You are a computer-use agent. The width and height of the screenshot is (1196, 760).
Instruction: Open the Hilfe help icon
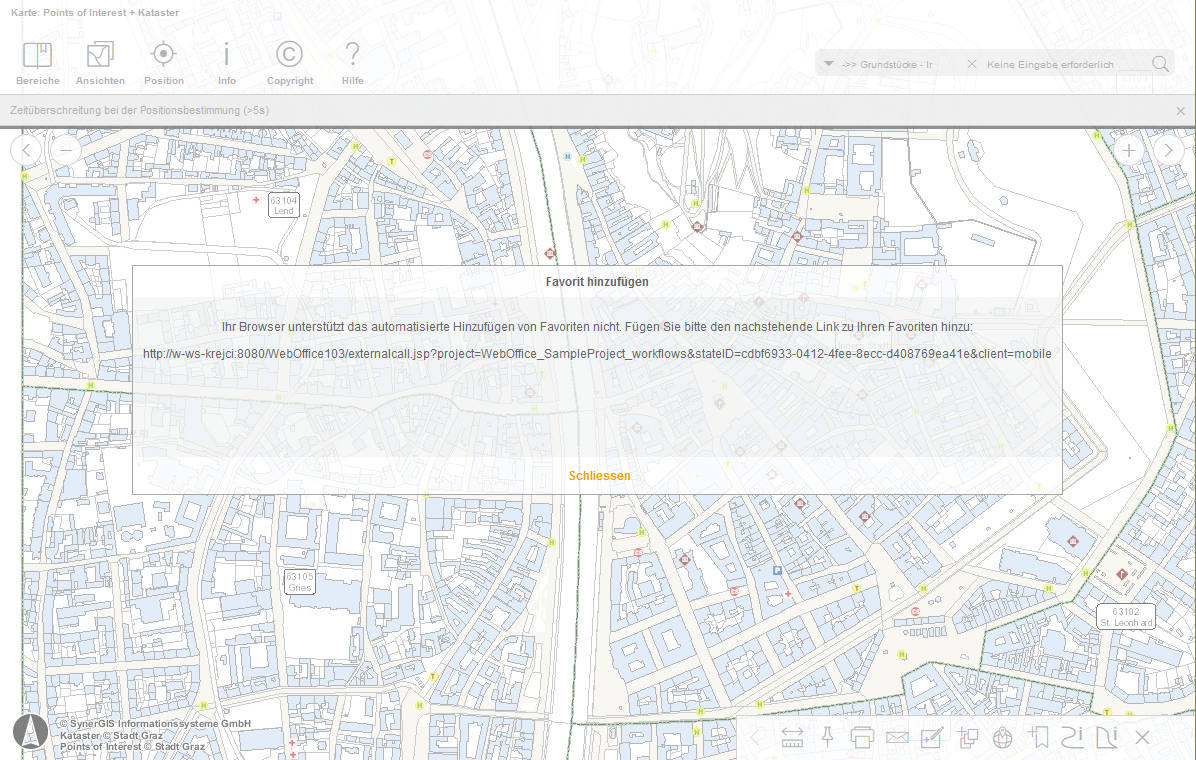352,62
